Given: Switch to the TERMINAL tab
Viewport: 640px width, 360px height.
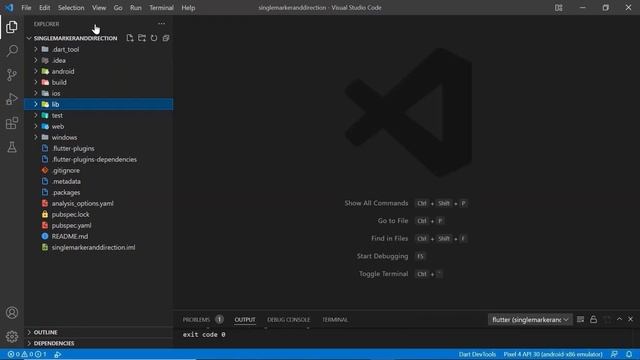Looking at the screenshot, I should [335, 320].
